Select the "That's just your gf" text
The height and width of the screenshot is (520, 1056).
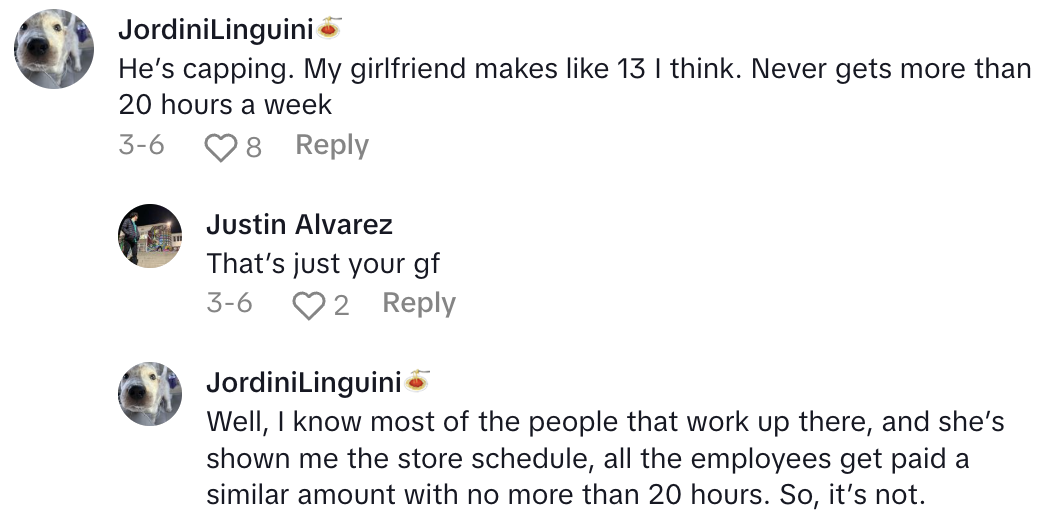323,263
